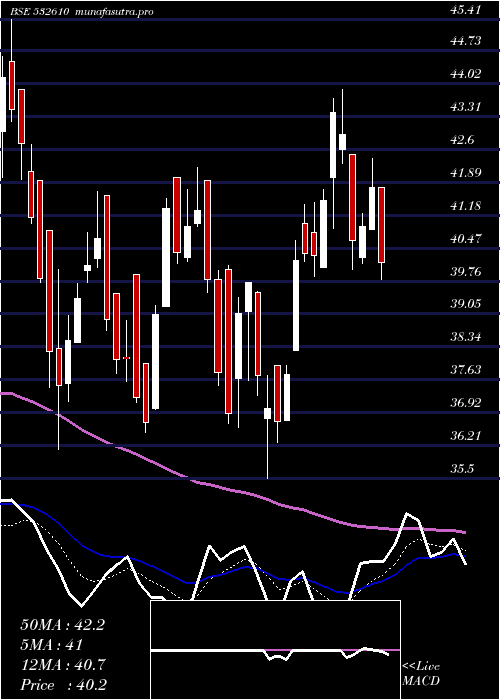Click the 43.31 price axis label
Screen dimensions: 500x700
[466, 108]
